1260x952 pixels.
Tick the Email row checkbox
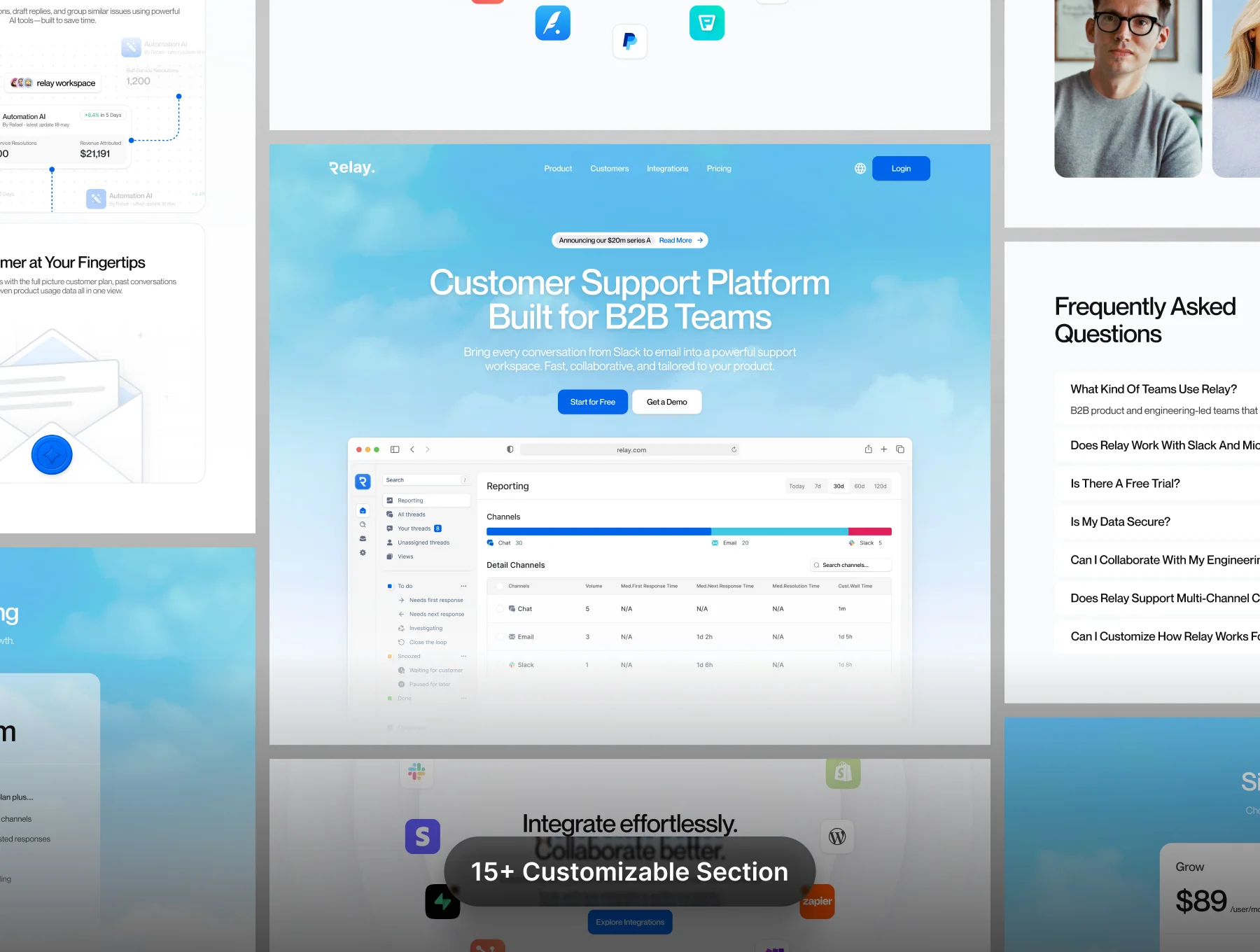tap(500, 637)
